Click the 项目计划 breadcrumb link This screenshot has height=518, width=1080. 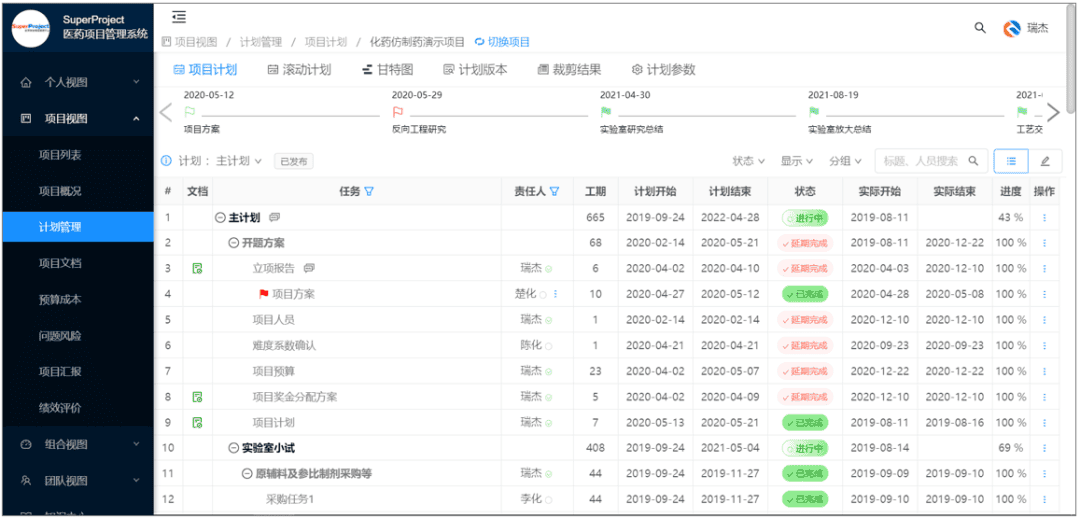(x=326, y=42)
